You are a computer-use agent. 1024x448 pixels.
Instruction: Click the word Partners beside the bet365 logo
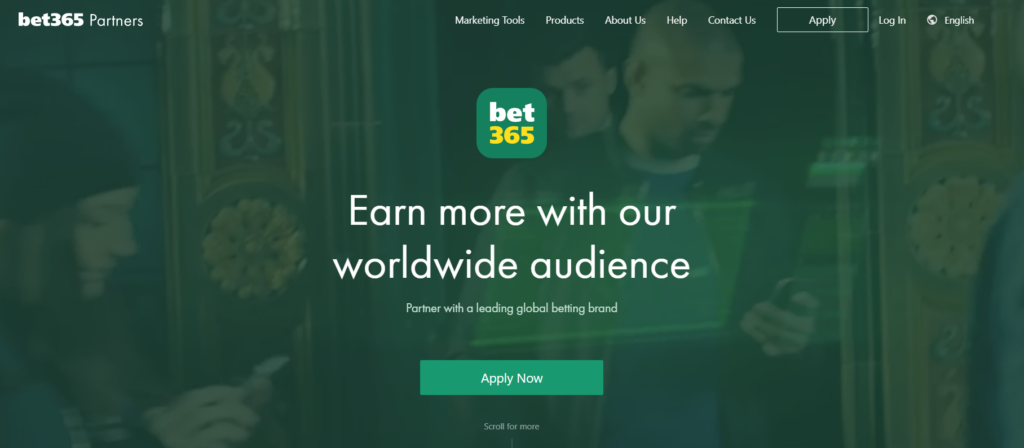[116, 20]
